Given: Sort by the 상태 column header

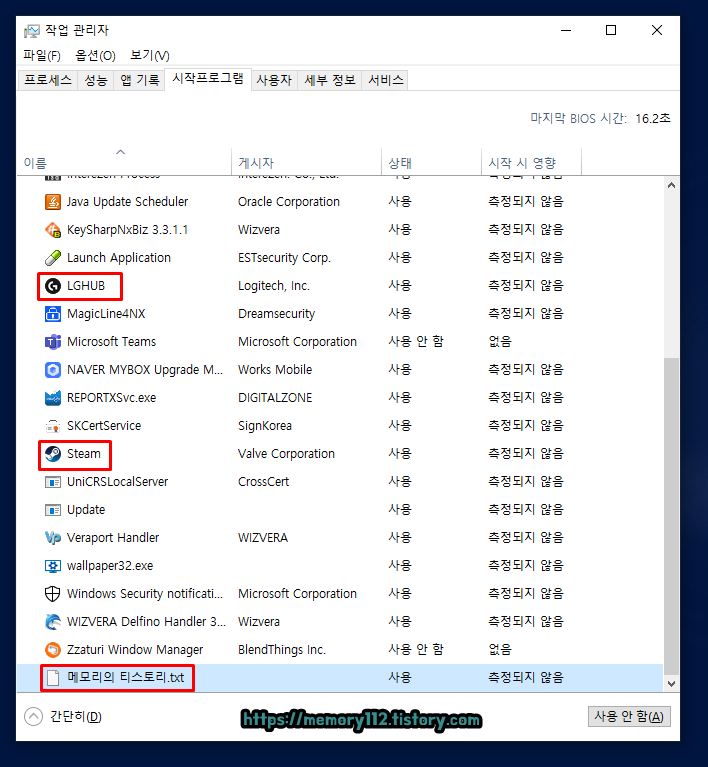Looking at the screenshot, I should click(432, 160).
